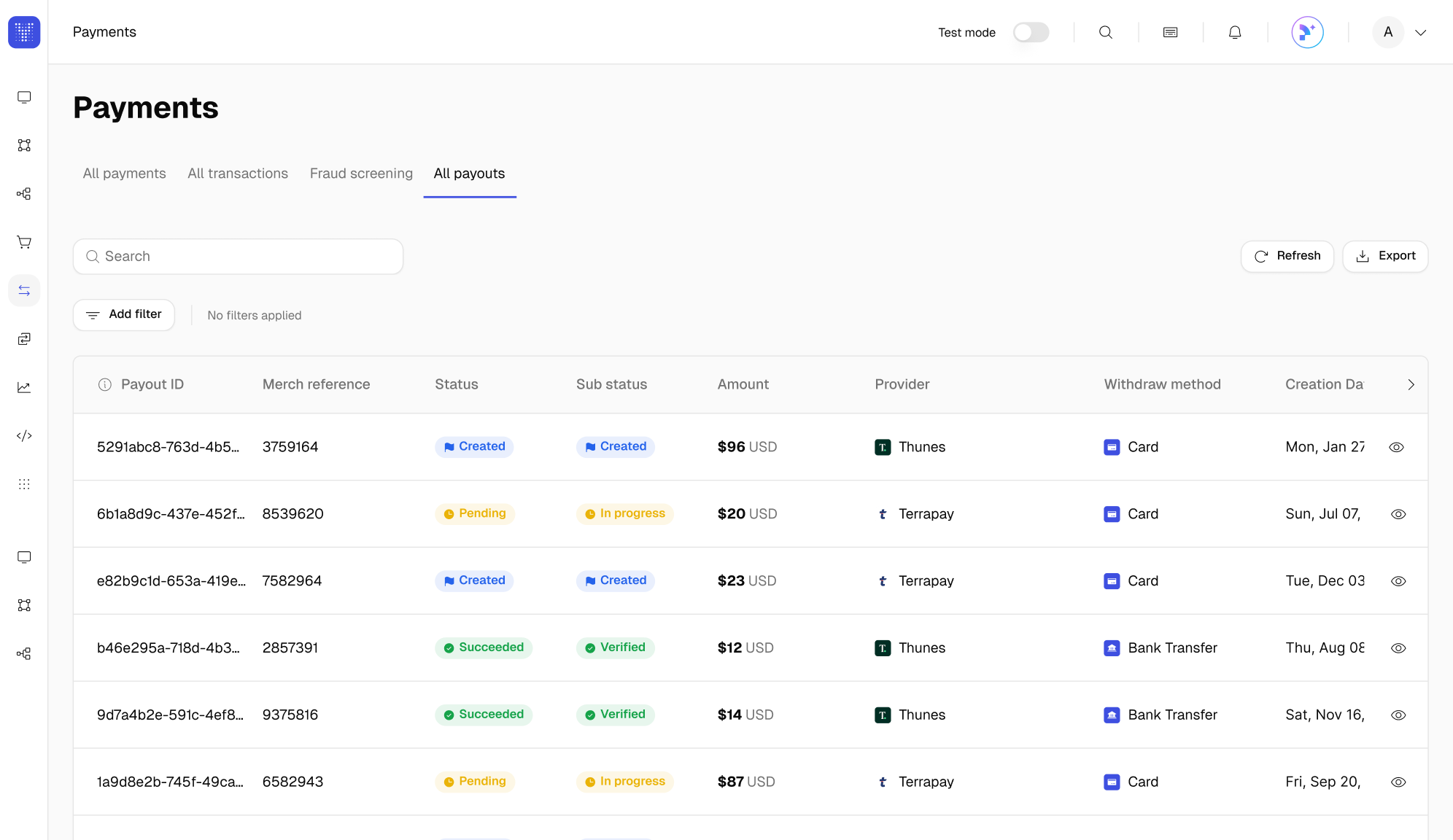
Task: Click the code brackets developer icon
Action: tap(24, 436)
